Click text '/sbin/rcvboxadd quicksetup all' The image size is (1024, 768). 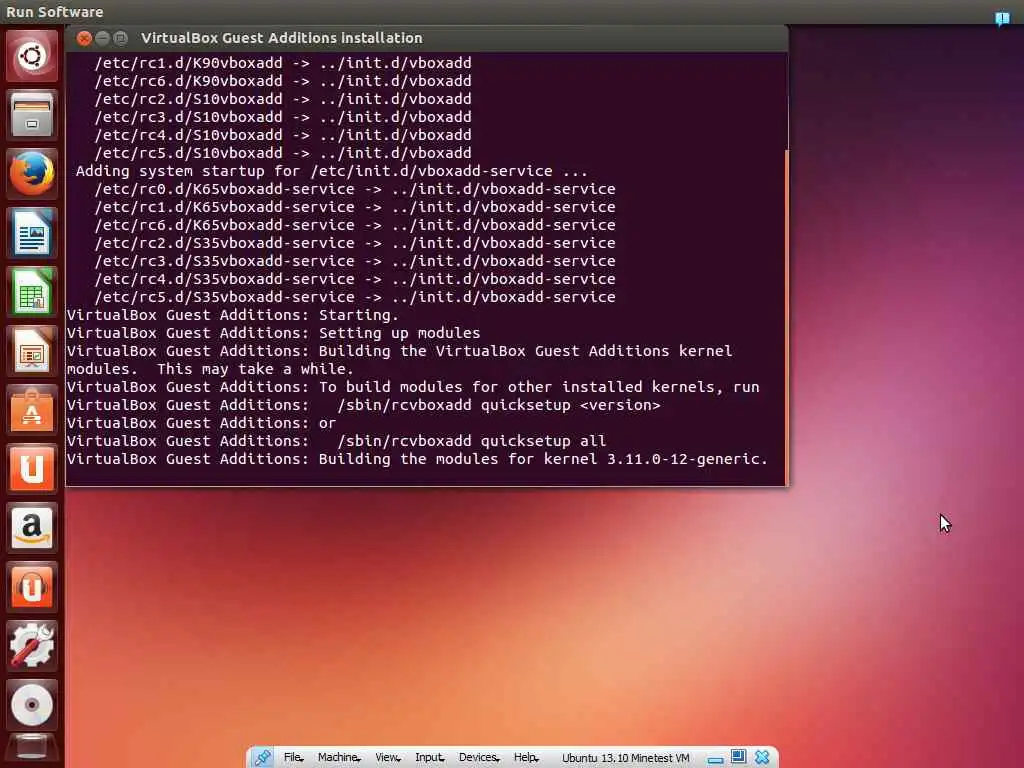tap(472, 441)
